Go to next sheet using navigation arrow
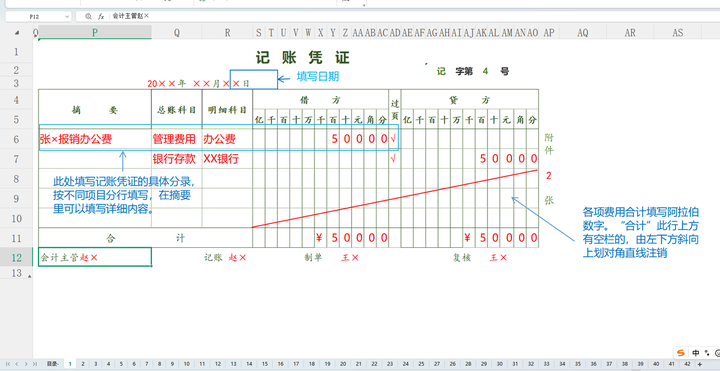 pos(26,364)
